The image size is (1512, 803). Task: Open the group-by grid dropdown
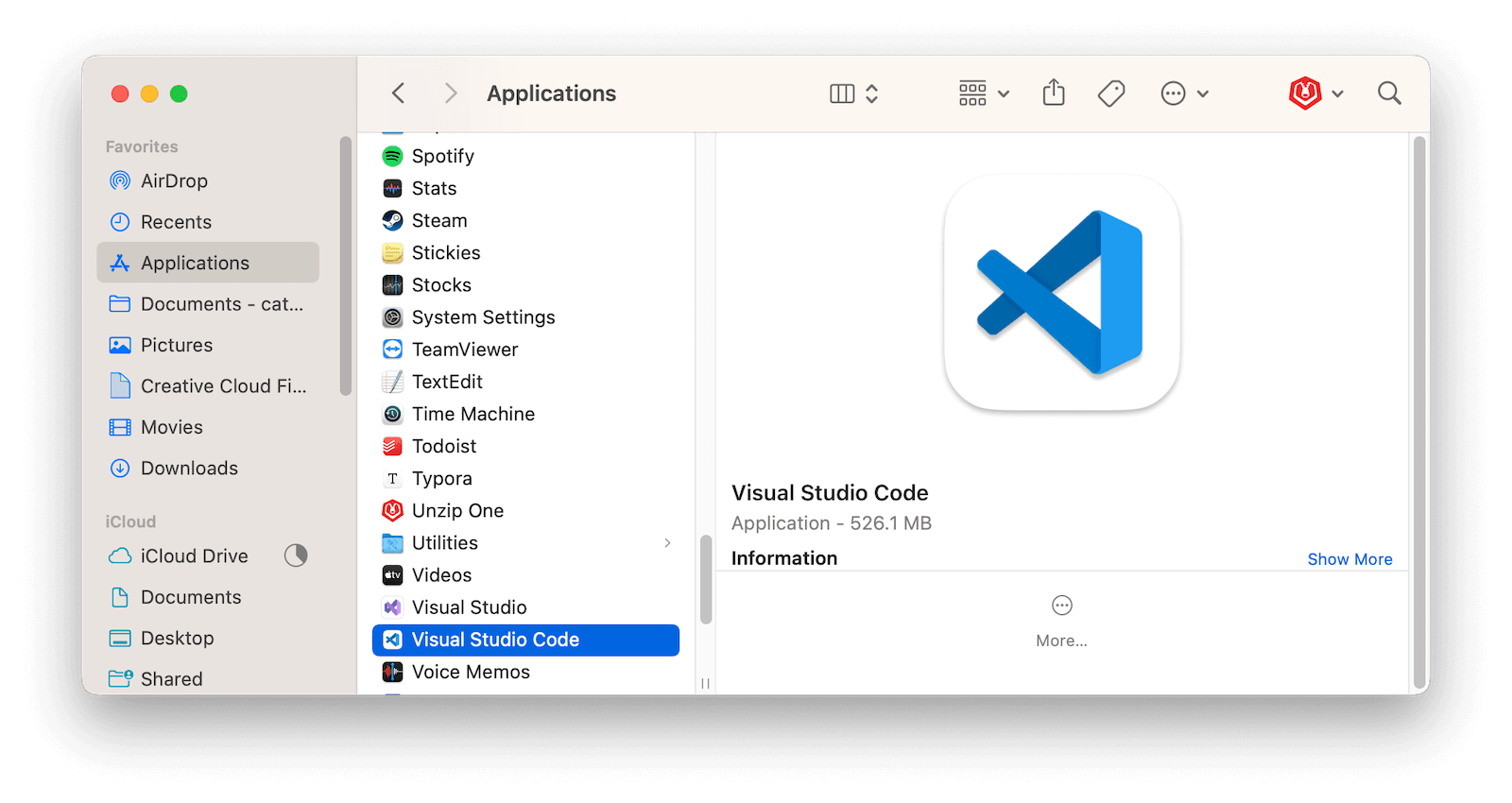coord(984,94)
